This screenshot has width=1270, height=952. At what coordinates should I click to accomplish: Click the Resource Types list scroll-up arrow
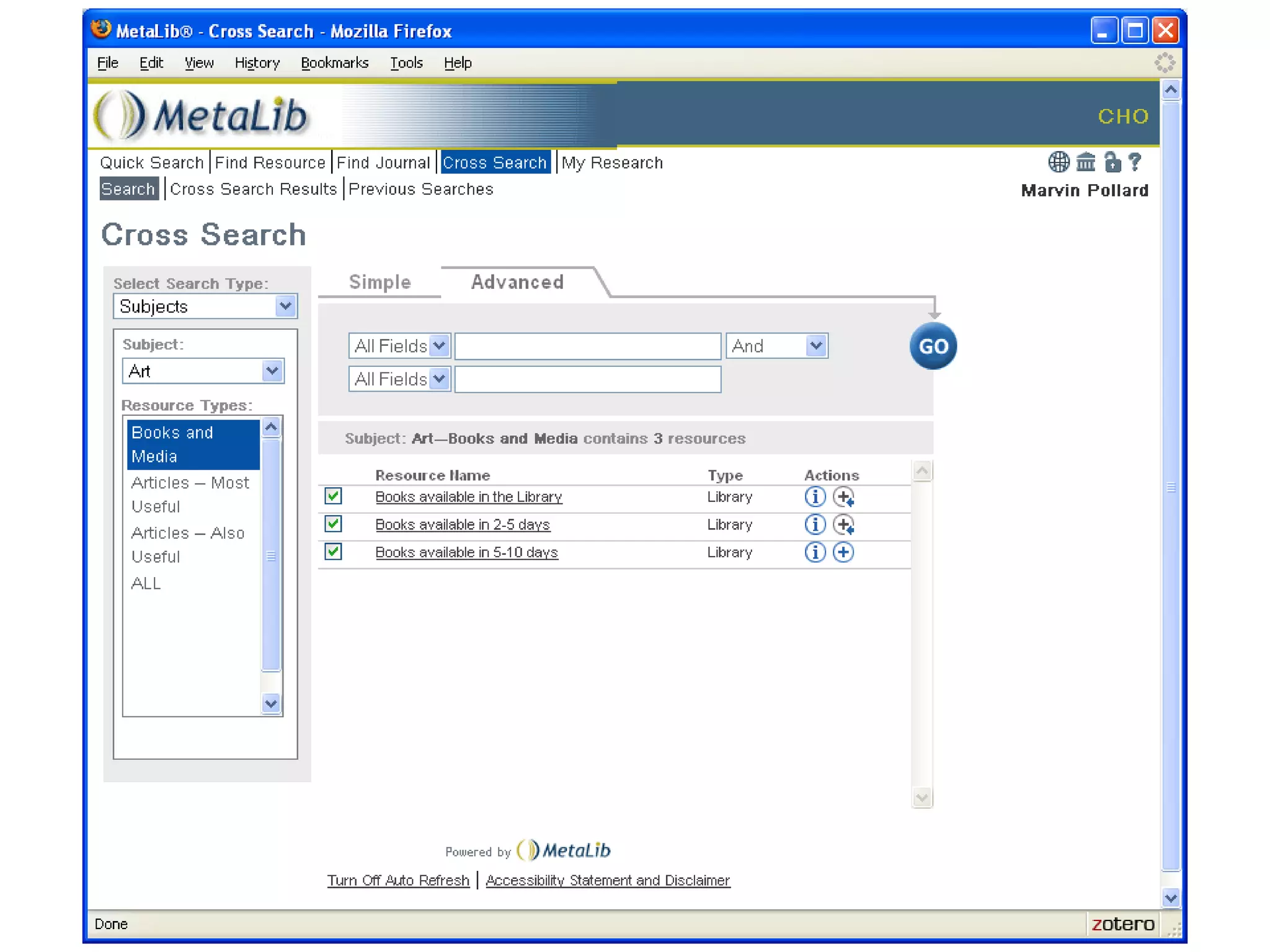click(271, 427)
